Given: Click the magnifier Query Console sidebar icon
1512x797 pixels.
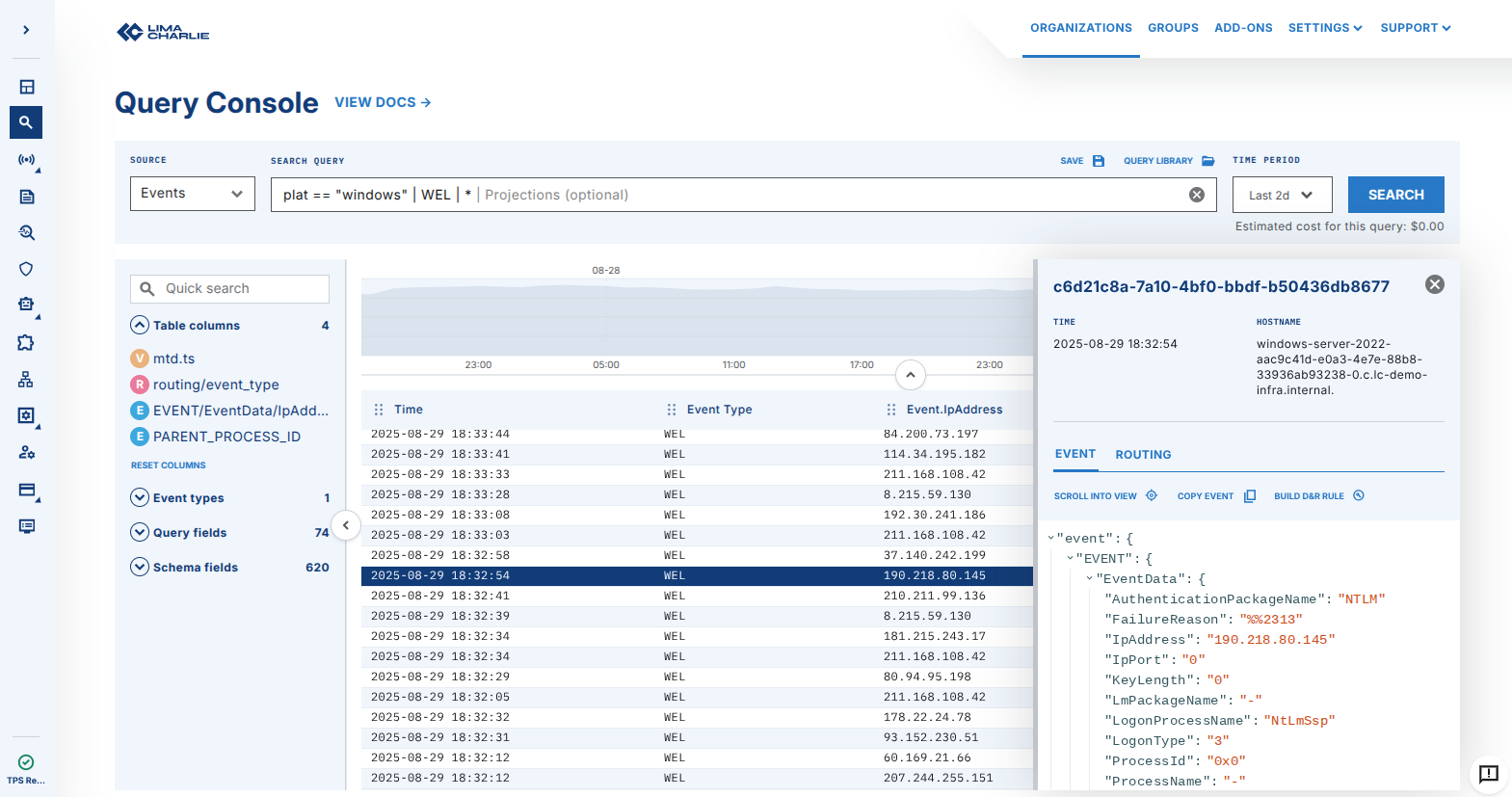Looking at the screenshot, I should [x=26, y=122].
